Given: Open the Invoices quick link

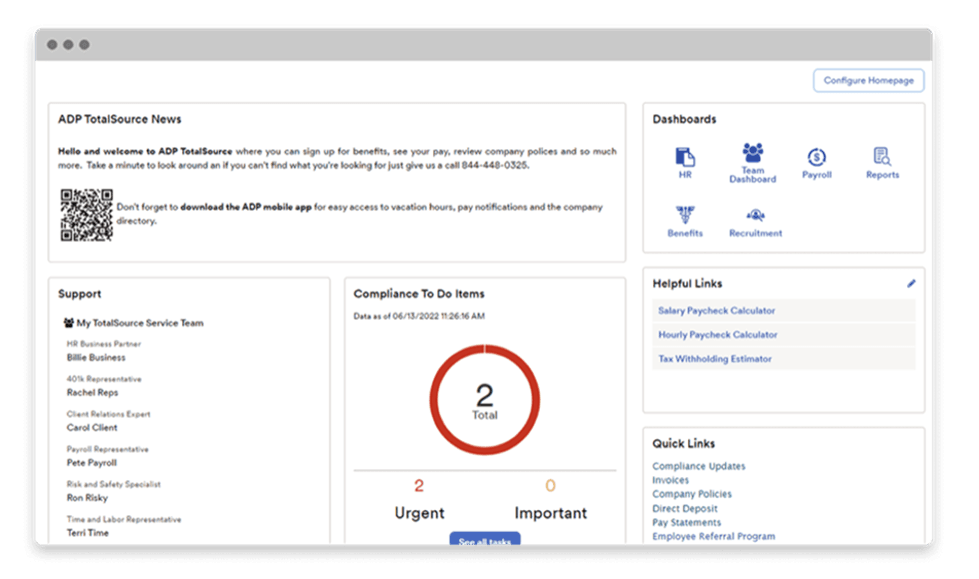Looking at the screenshot, I should click(670, 480).
